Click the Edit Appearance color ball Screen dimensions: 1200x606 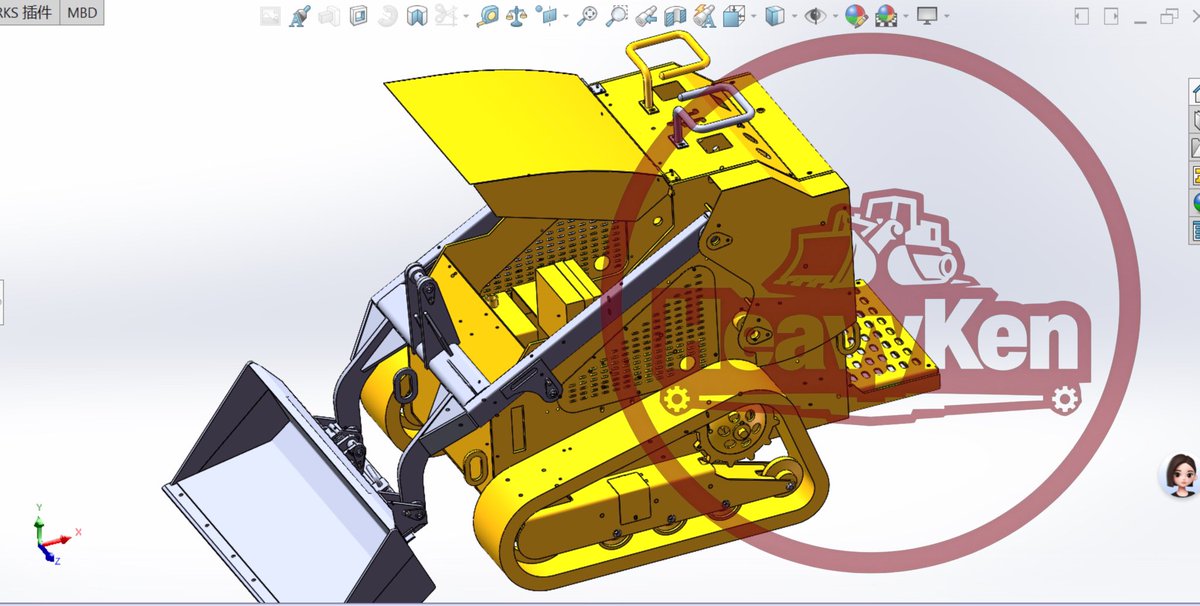(856, 14)
